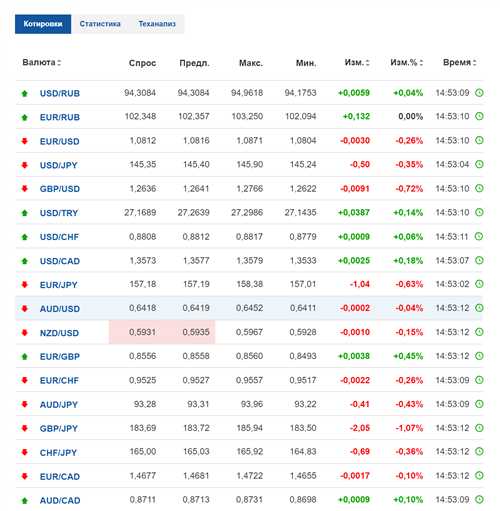Click the clock icon in EUR/USD row
Viewport: 500px width, 511px height.
[x=479, y=140]
